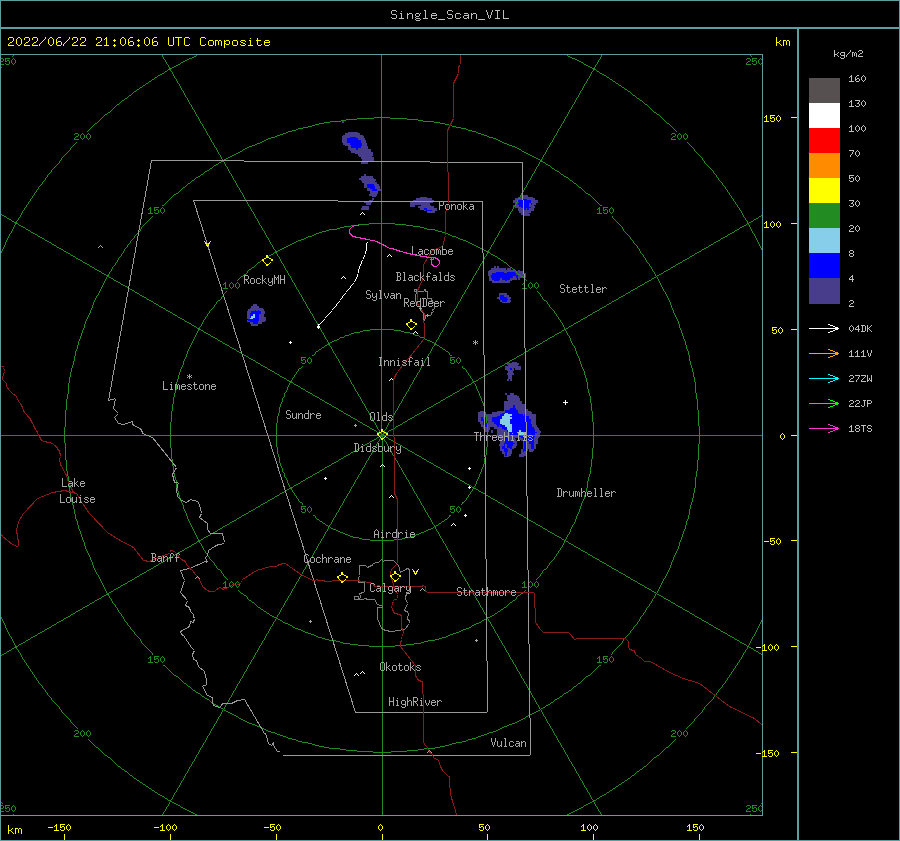Click the Limestone label
This screenshot has width=900, height=841.
coord(189,386)
